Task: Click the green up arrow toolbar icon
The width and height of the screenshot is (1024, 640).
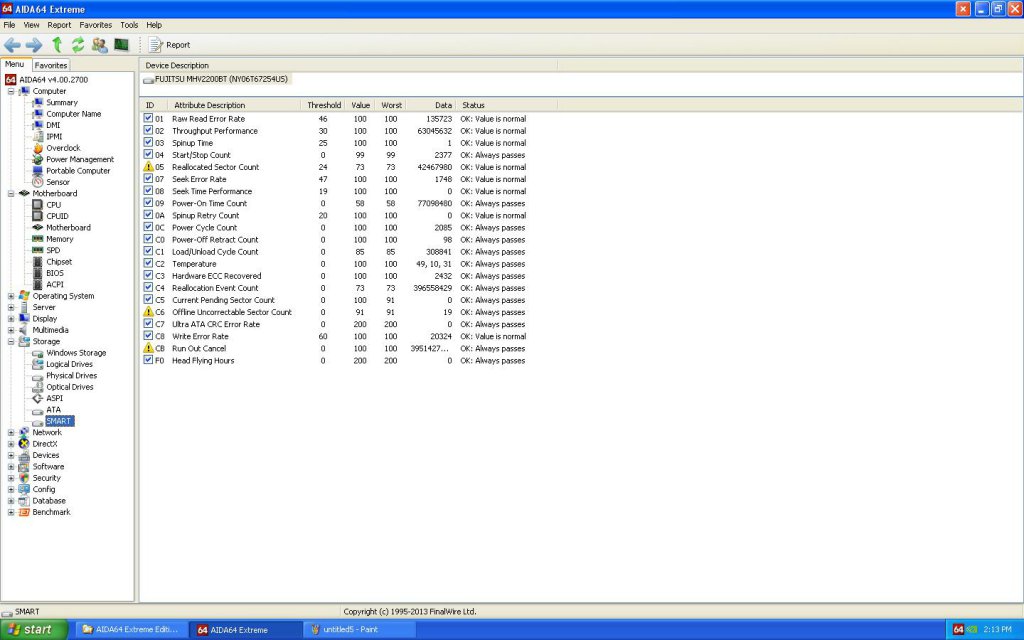Action: (x=57, y=45)
